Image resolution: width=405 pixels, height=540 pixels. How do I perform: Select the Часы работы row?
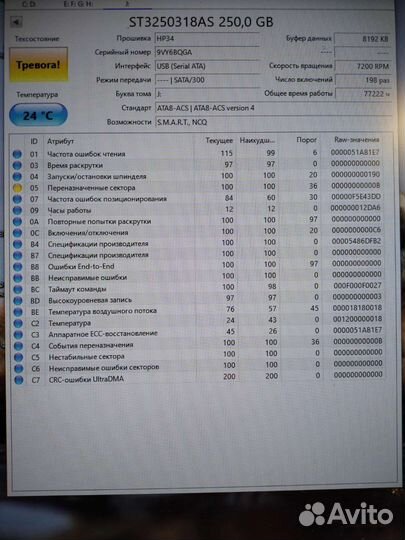click(x=197, y=209)
